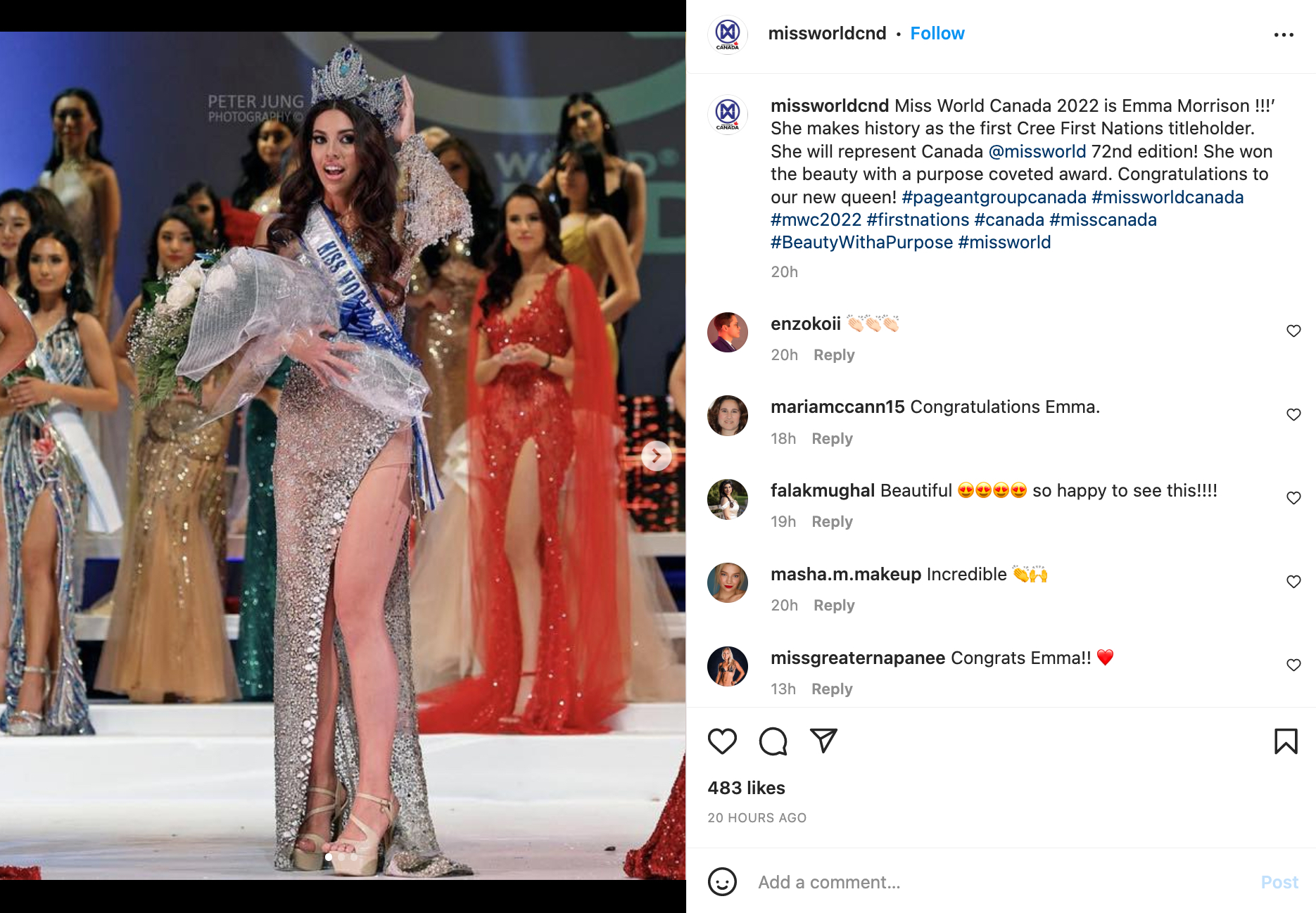
Task: Like mariamccann15's comment
Action: pyautogui.click(x=1293, y=414)
